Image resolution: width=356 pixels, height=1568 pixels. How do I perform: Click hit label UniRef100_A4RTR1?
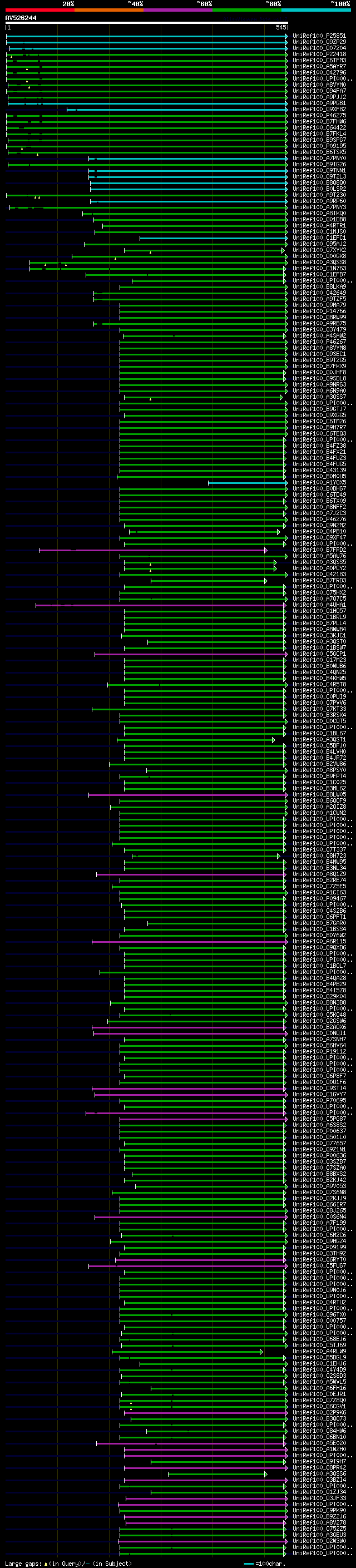click(x=319, y=225)
